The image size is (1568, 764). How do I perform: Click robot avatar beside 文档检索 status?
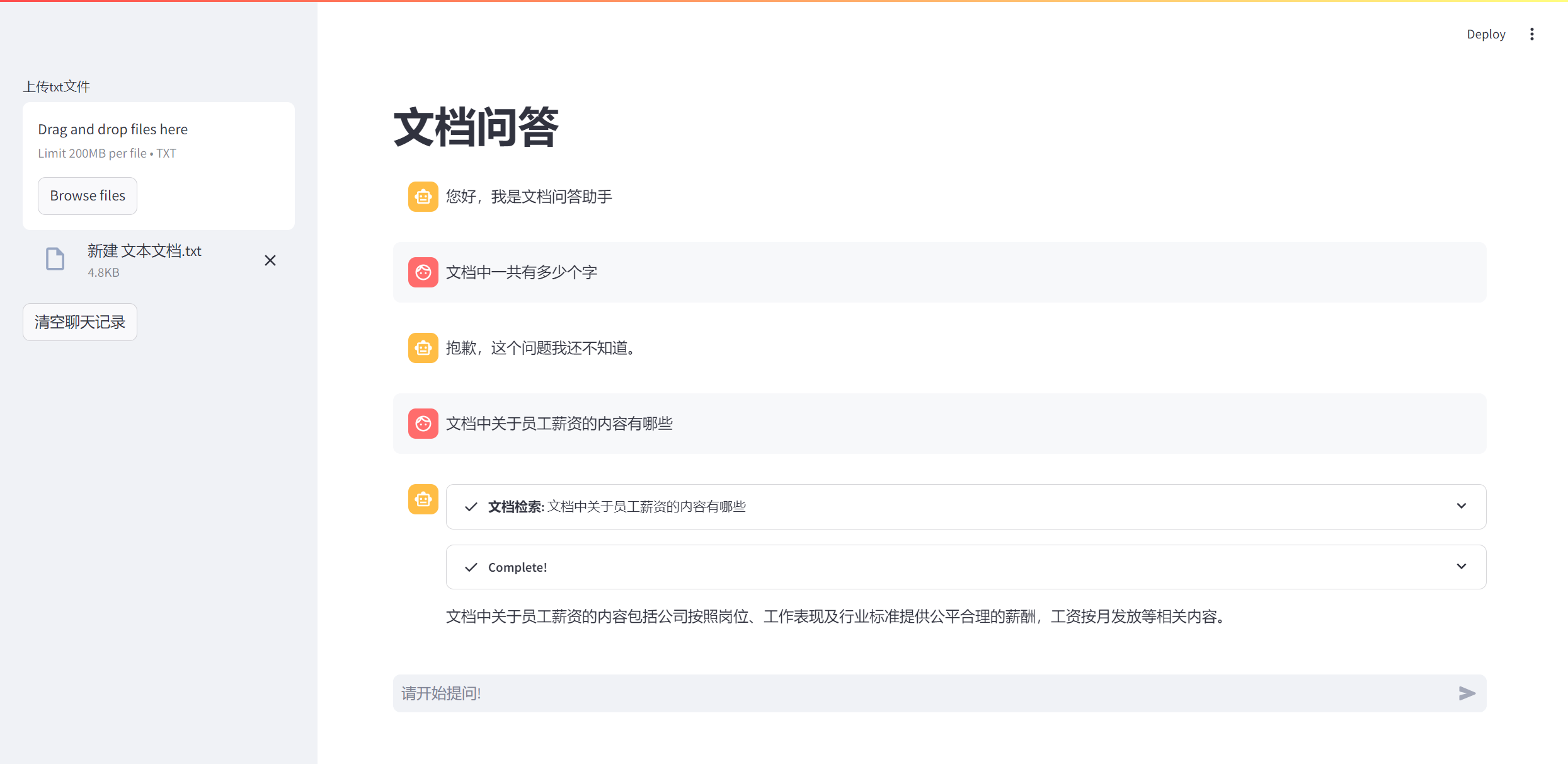423,499
